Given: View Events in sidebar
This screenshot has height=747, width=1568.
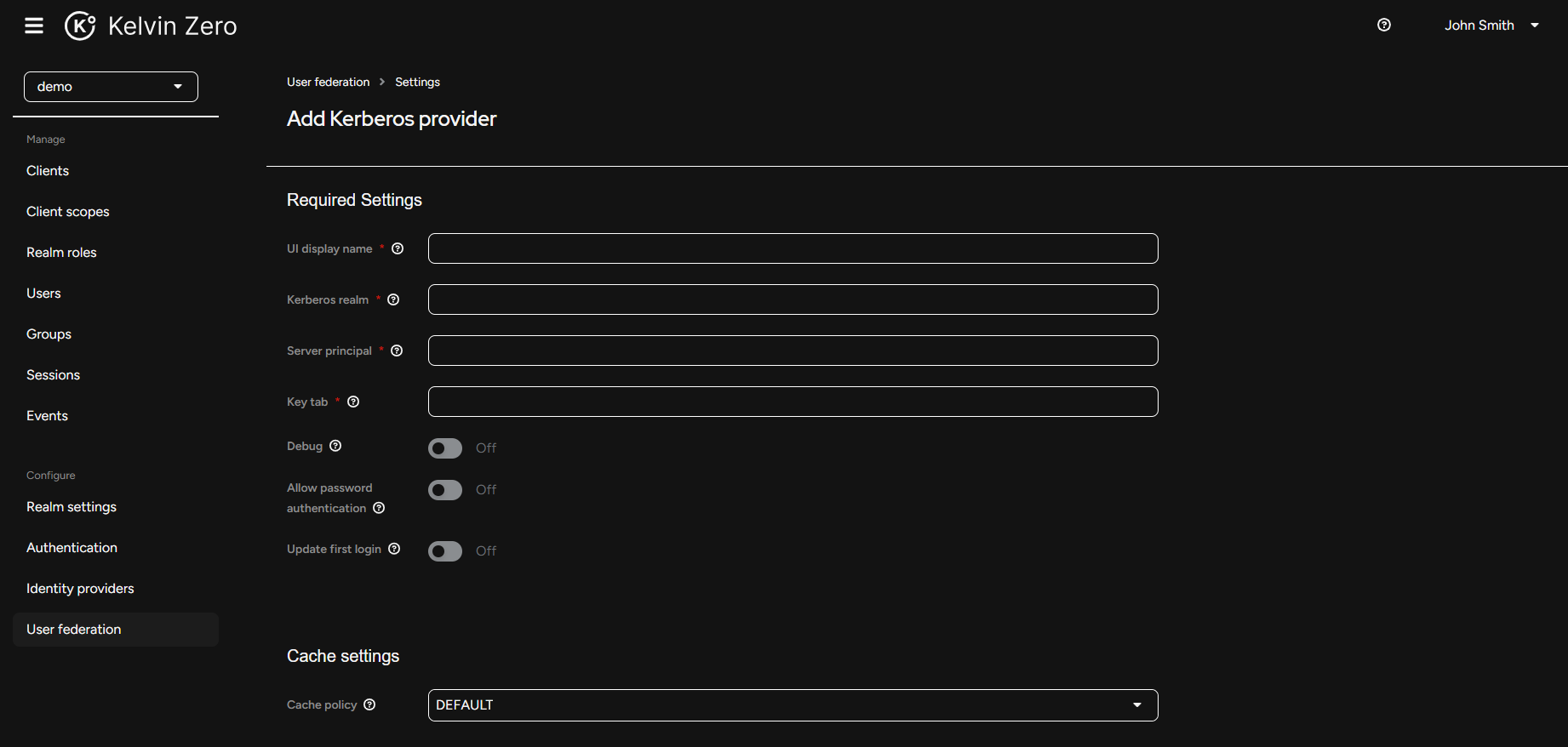Looking at the screenshot, I should click(x=116, y=416).
